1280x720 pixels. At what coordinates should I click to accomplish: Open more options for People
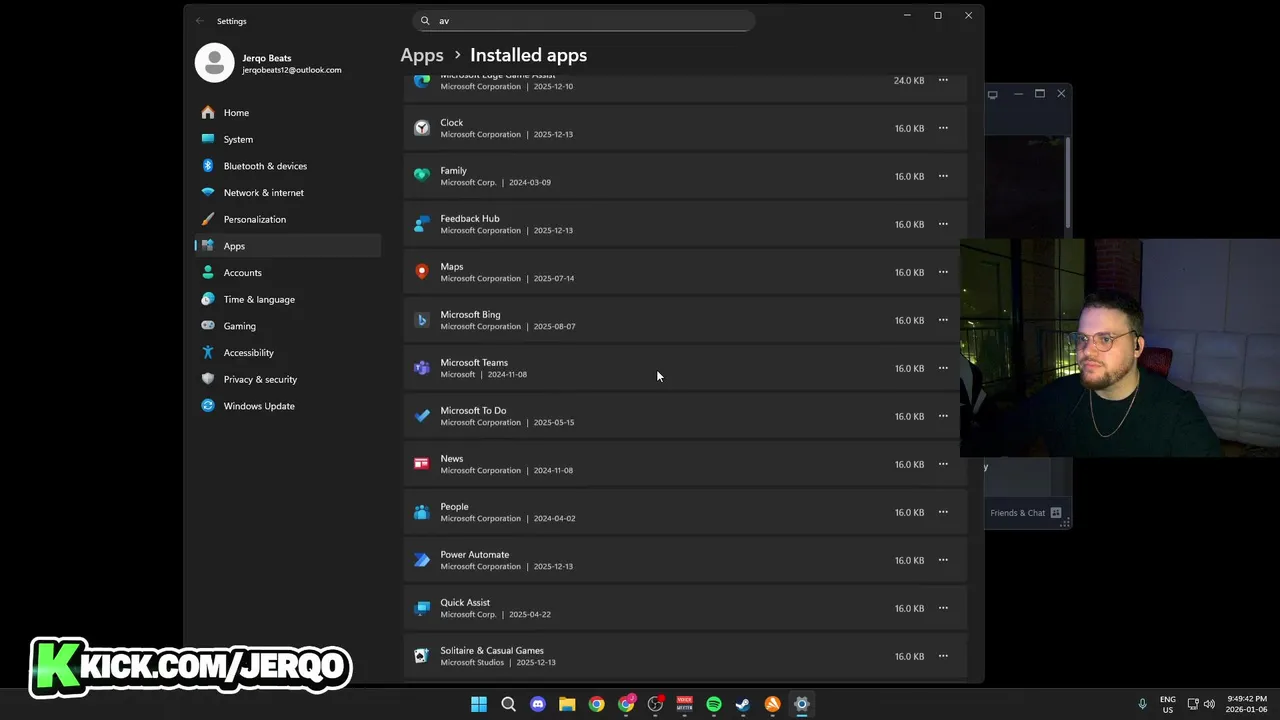coord(943,512)
